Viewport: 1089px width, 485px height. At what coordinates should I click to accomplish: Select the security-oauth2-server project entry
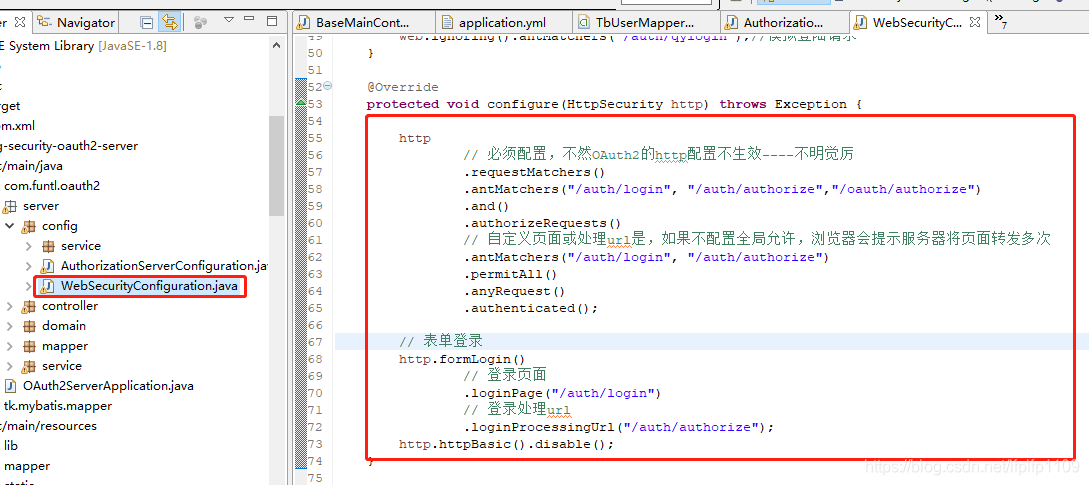click(69, 146)
